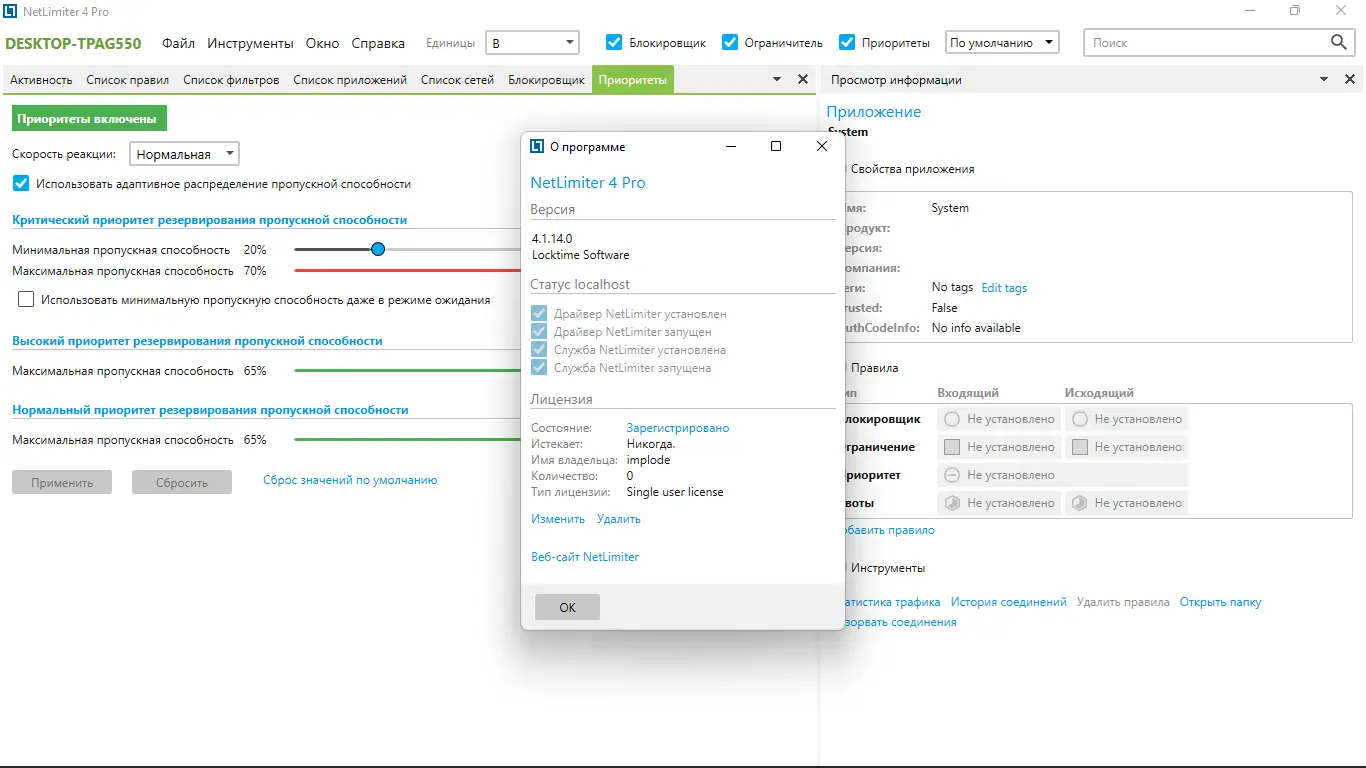Click the Служба NetLimiter запущена checkbox
The height and width of the screenshot is (768, 1366).
[539, 368]
